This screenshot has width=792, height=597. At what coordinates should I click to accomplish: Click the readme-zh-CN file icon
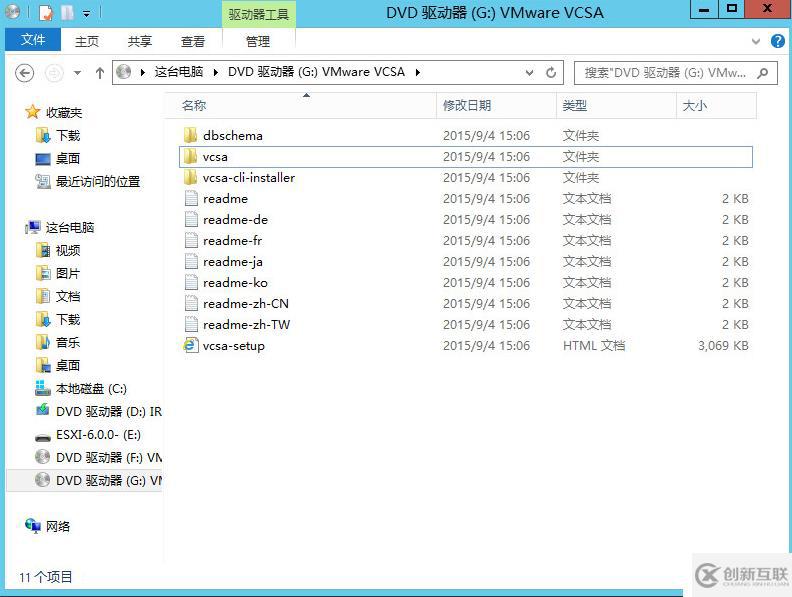point(191,304)
